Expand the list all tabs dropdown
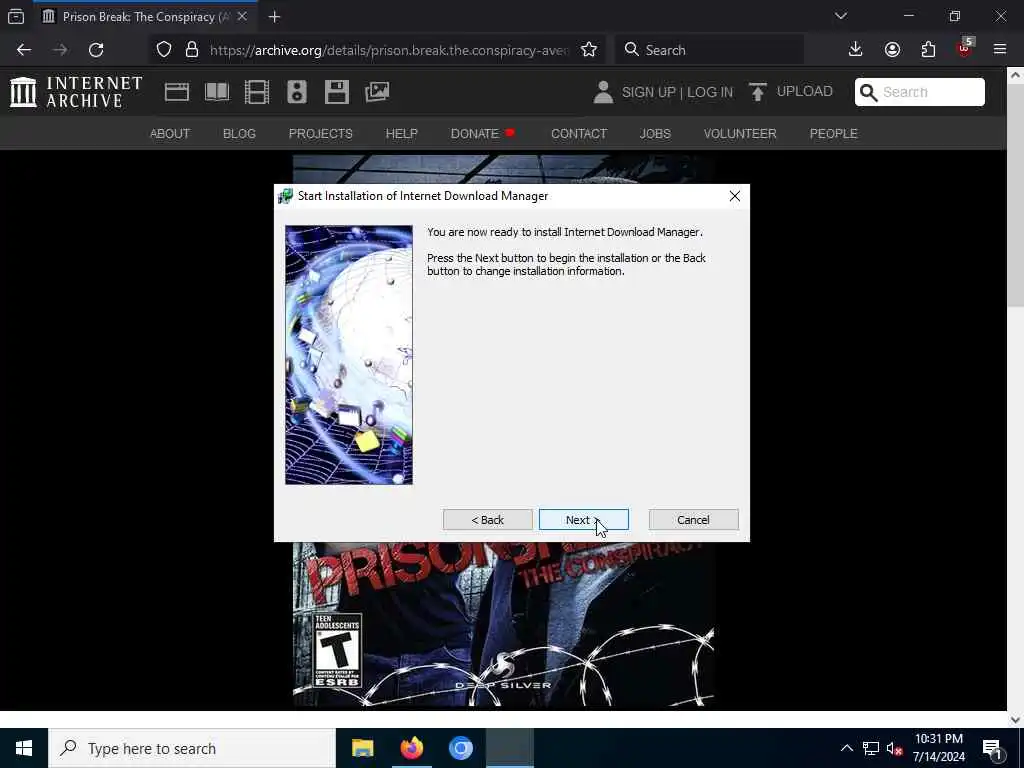 tap(841, 16)
